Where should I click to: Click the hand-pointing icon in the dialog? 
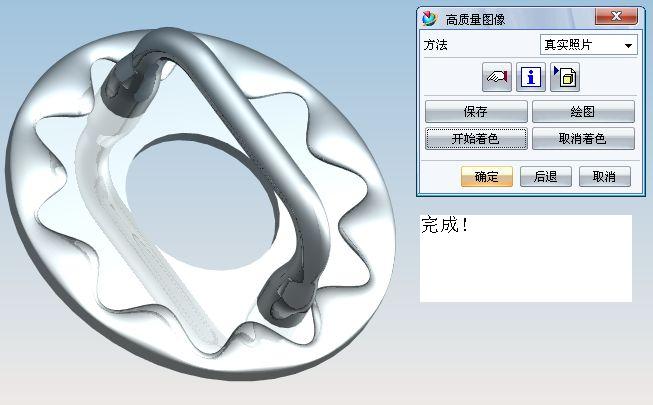click(x=497, y=77)
